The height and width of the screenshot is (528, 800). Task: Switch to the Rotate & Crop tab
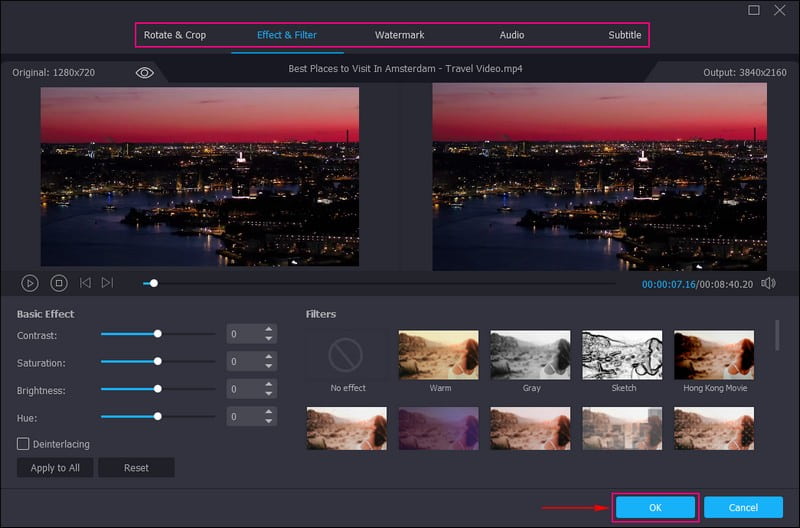point(175,35)
